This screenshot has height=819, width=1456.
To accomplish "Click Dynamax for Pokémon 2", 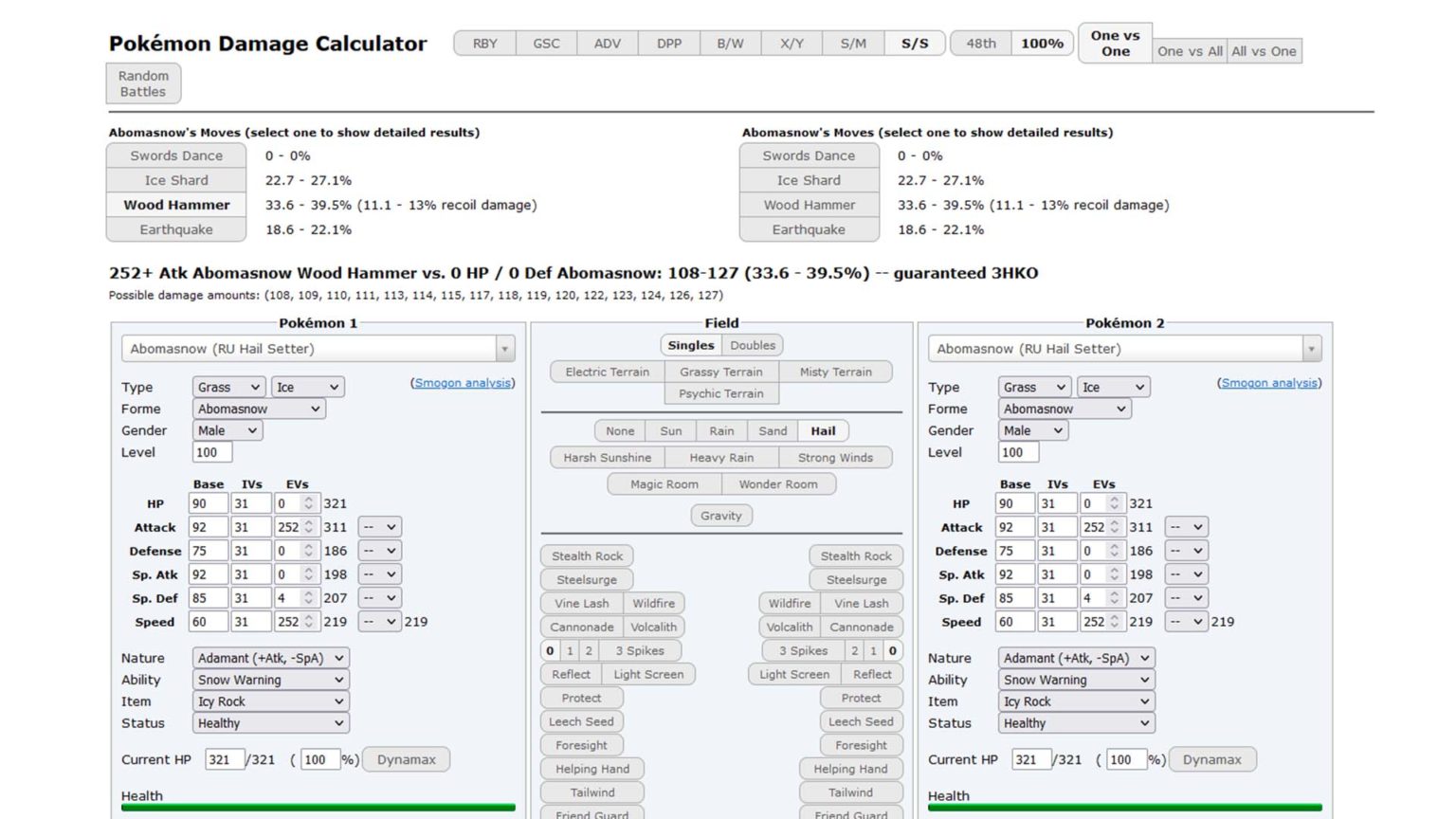I will point(1213,759).
